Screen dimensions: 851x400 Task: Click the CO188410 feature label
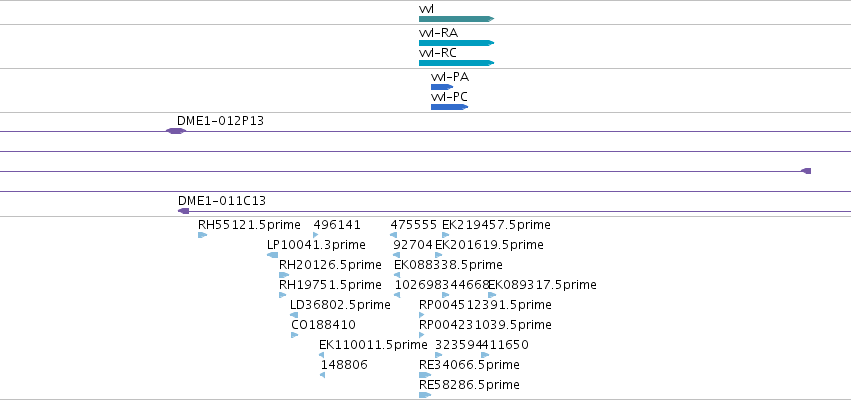[x=323, y=325]
